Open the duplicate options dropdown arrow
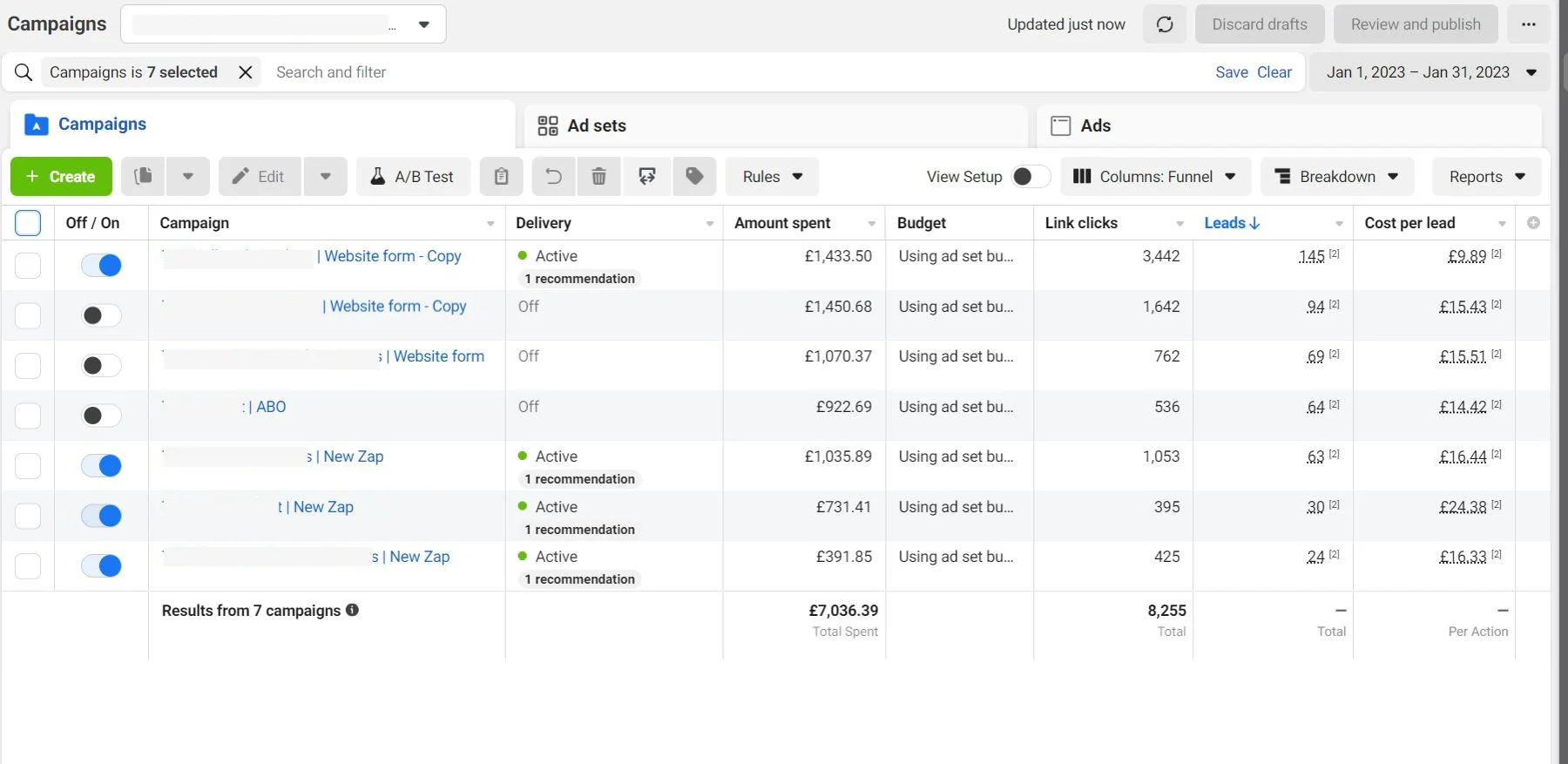 coord(188,176)
